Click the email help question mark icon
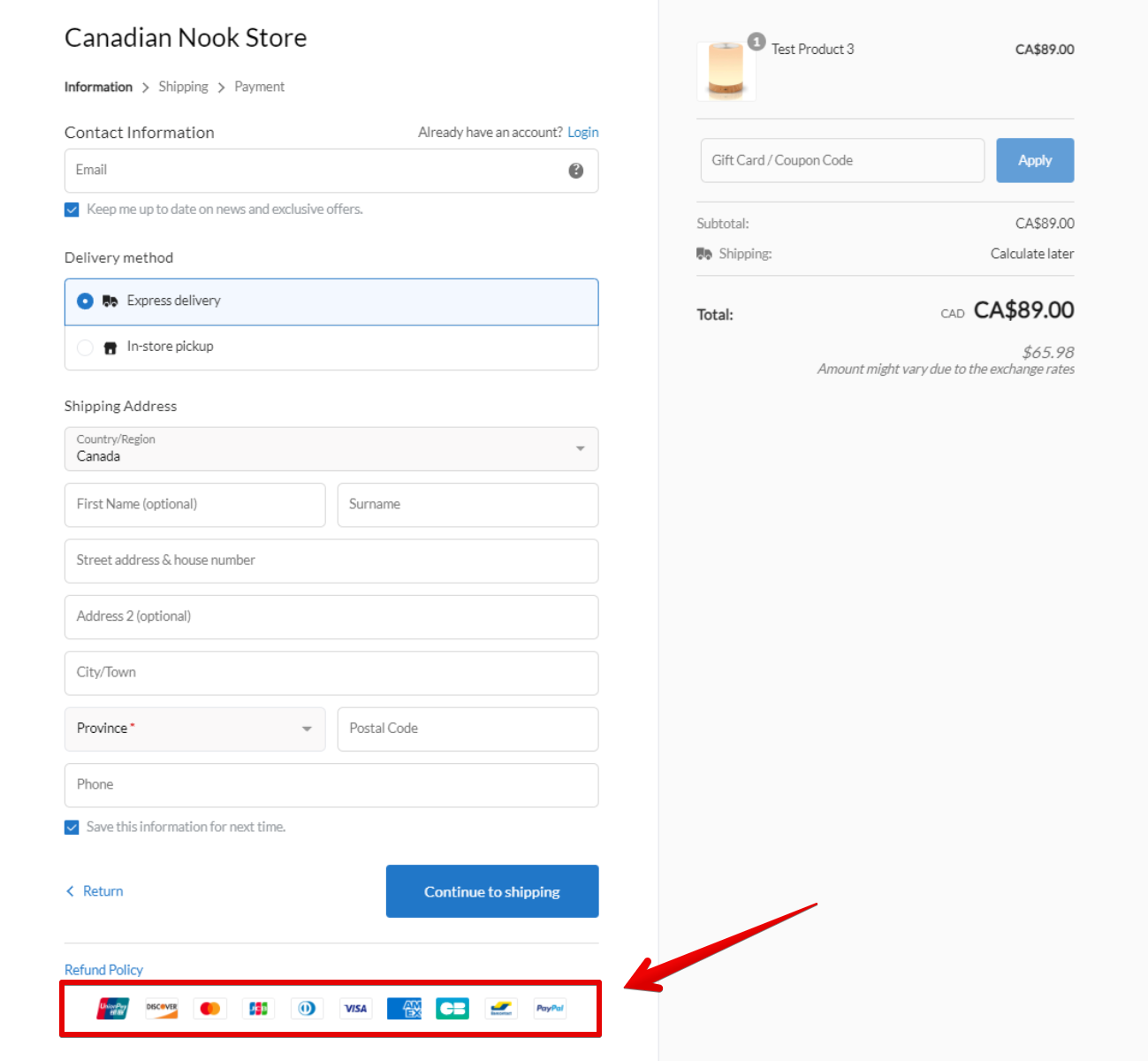 pyautogui.click(x=576, y=171)
